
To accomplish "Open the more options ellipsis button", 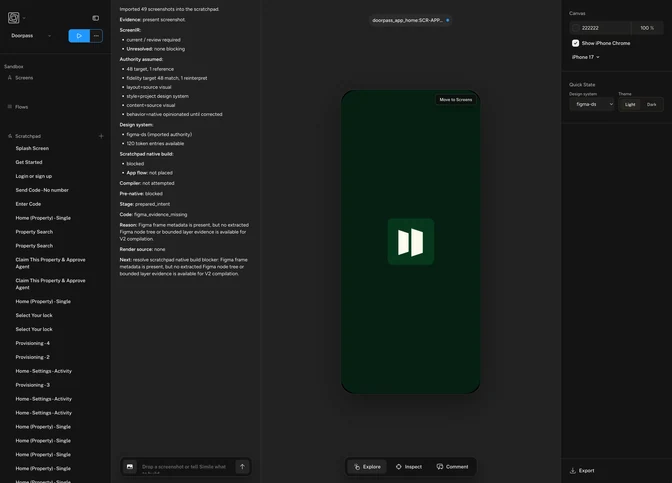I will (96, 36).
